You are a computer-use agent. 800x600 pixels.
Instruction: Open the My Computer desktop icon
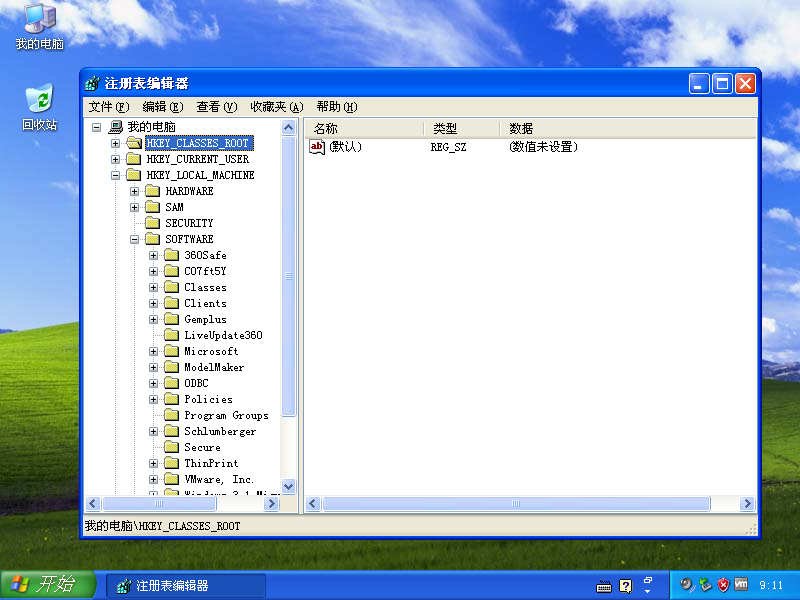[x=39, y=18]
